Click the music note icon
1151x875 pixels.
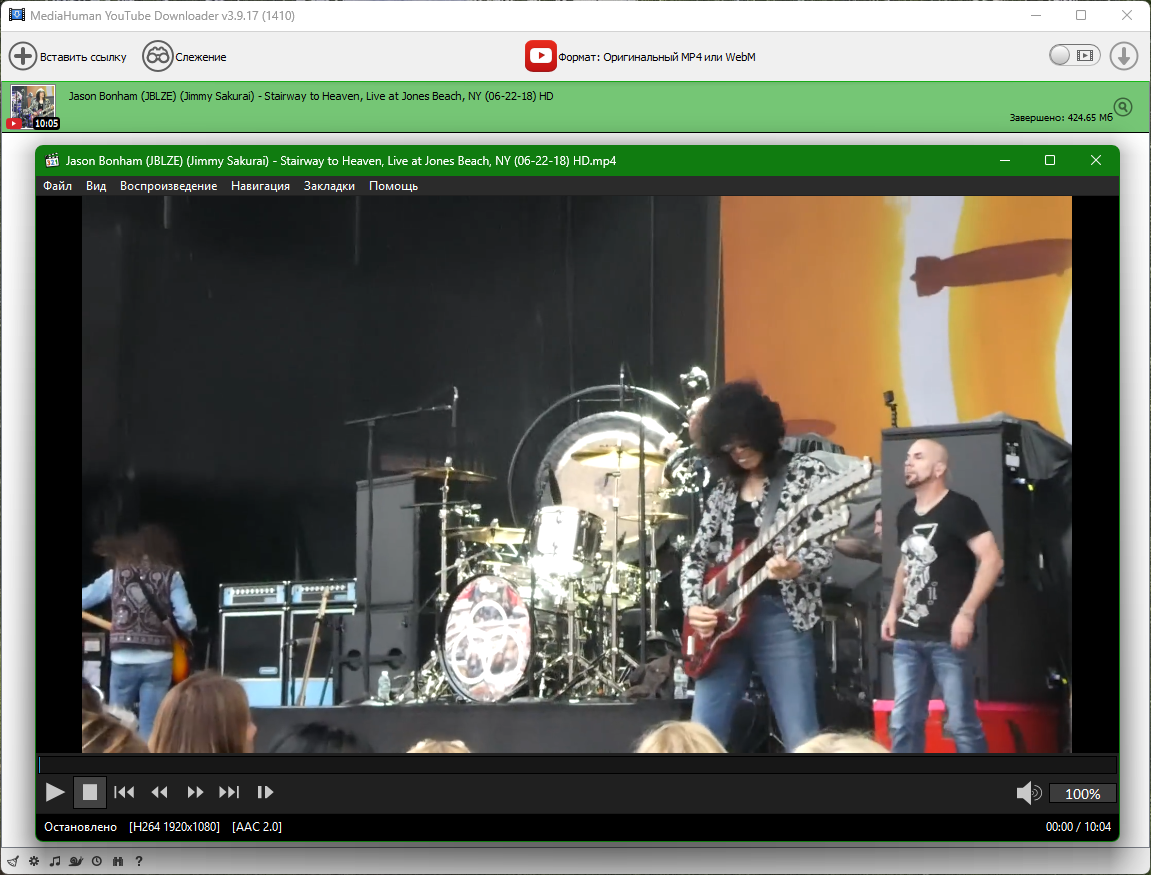[x=55, y=861]
